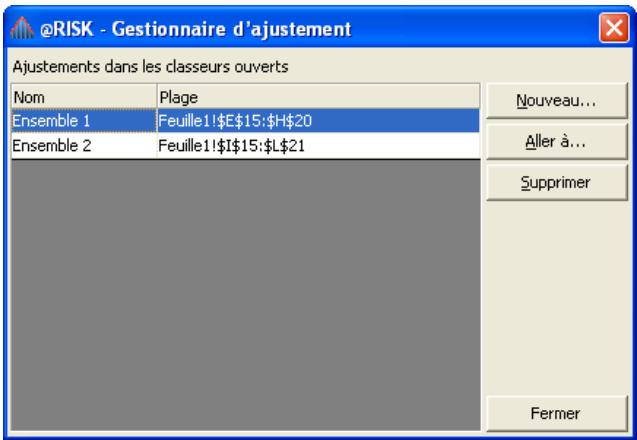Click the @RISK title bar icon
This screenshot has width=637, height=440.
pos(22,28)
